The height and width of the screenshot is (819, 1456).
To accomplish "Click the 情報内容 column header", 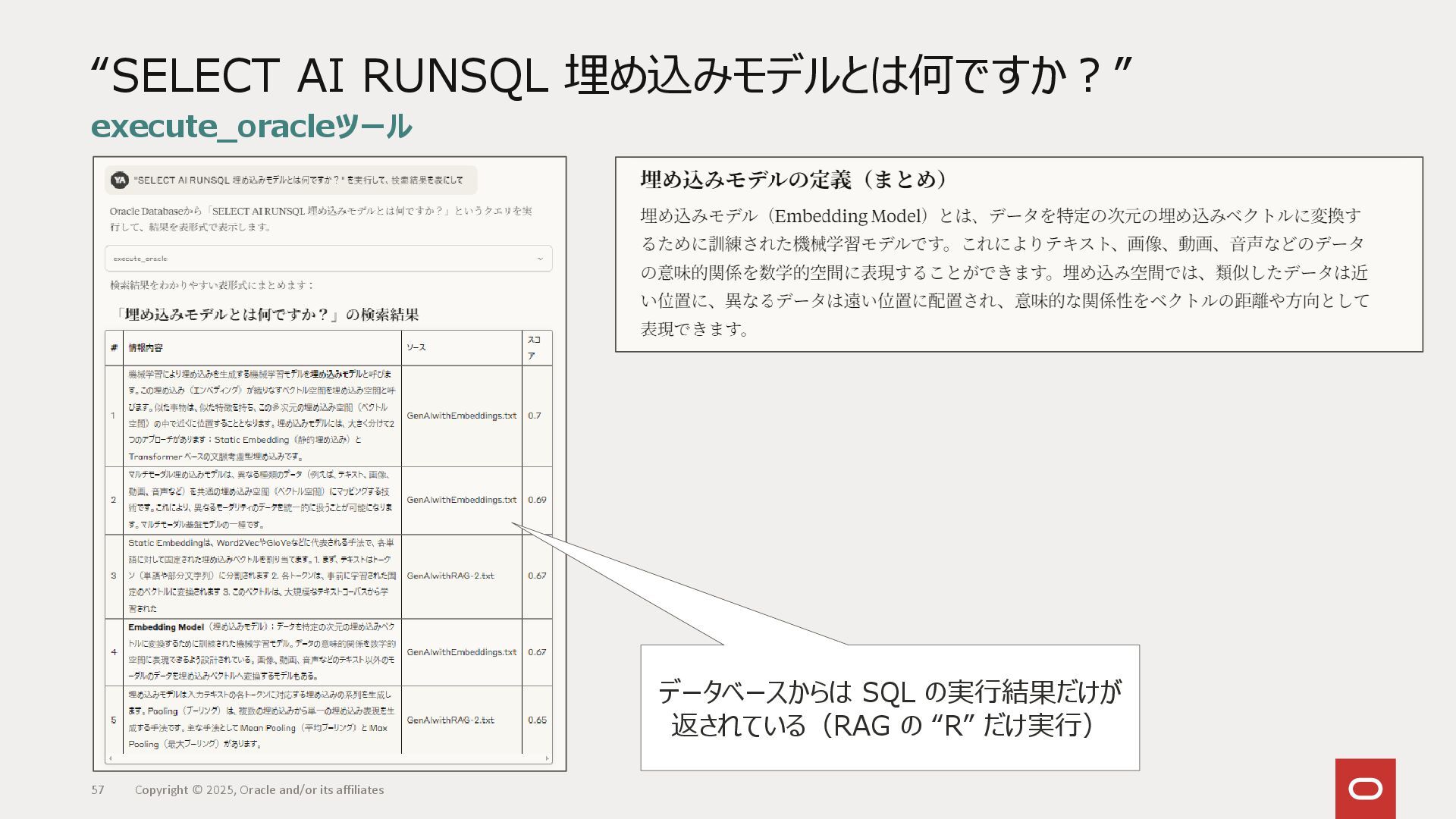I will click(x=146, y=347).
